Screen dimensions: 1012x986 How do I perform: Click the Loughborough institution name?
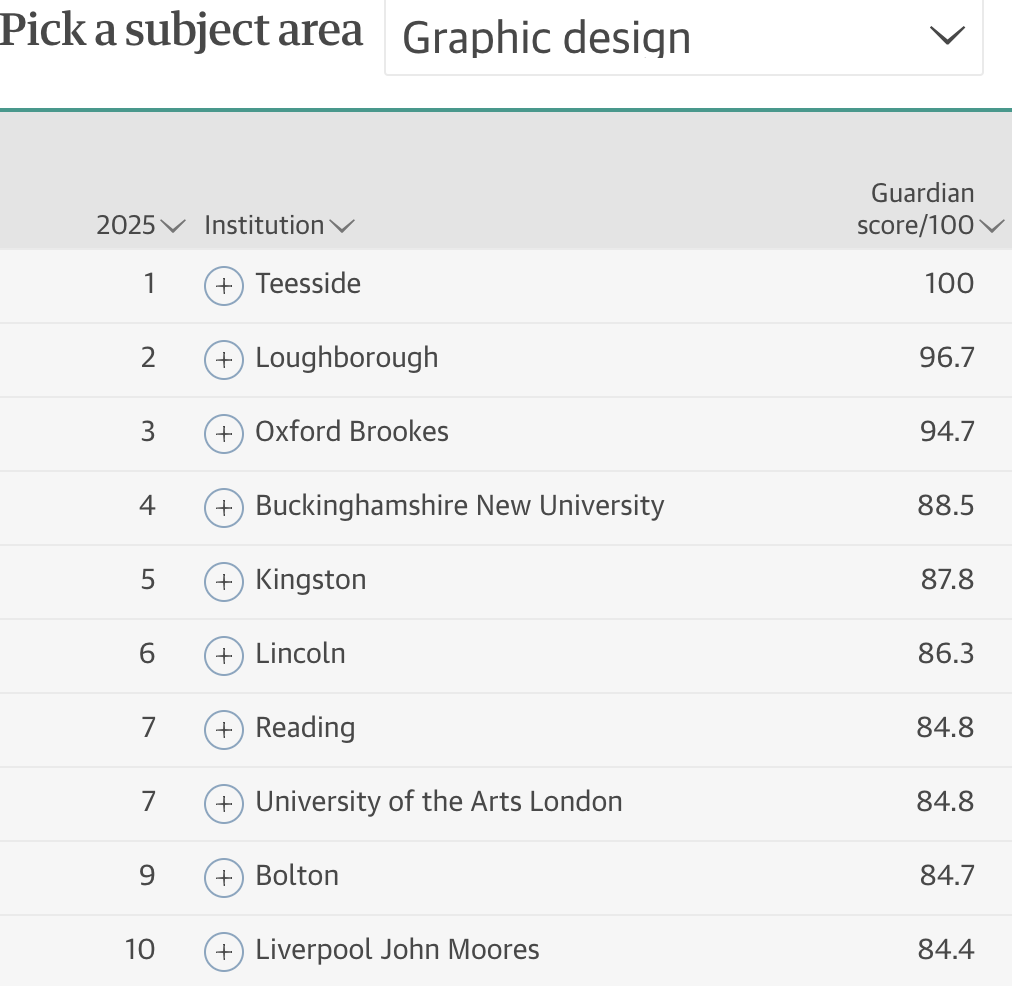(x=347, y=358)
